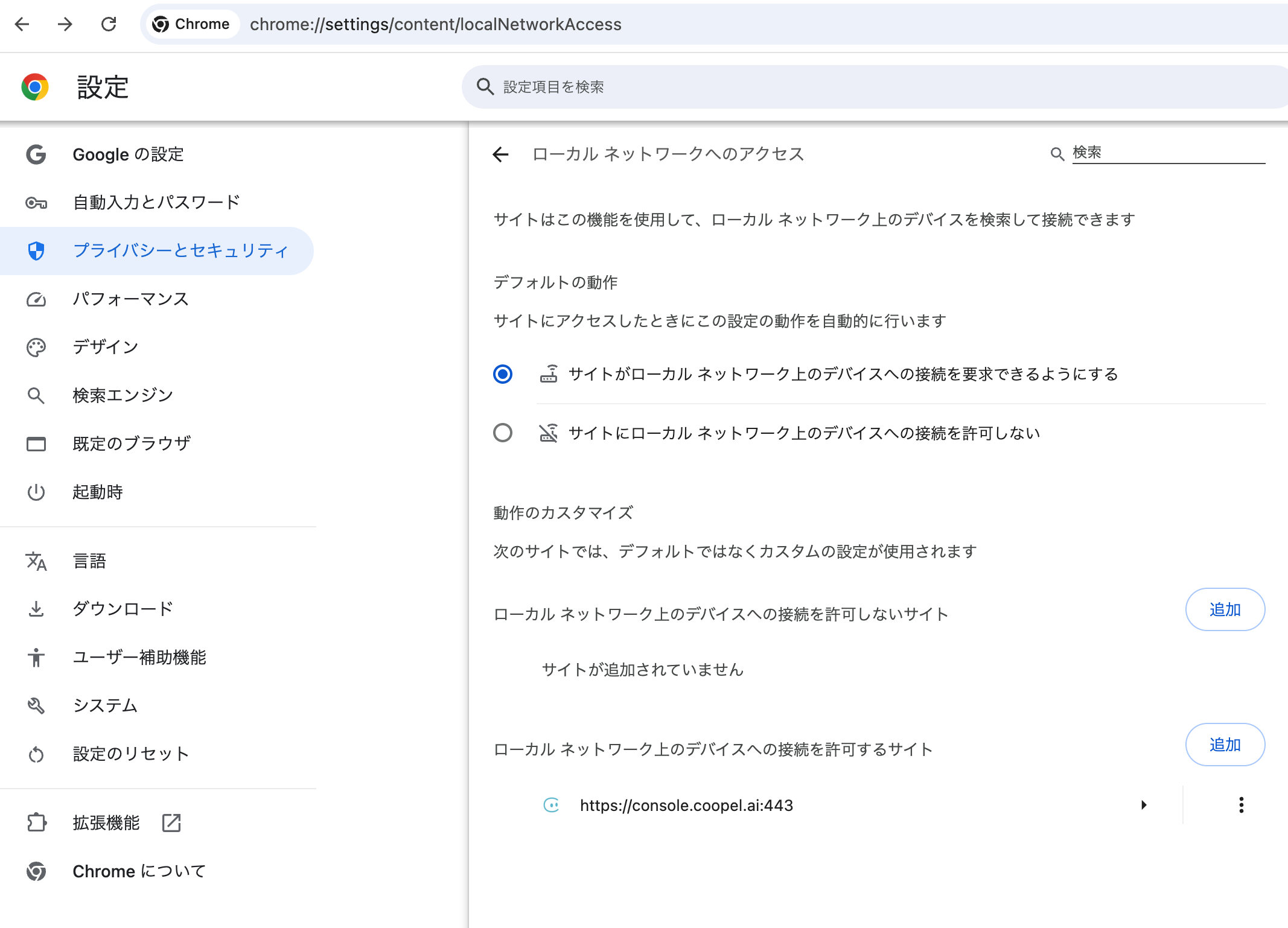Click 追加 for sites allowed to connect
The height and width of the screenshot is (928, 1288).
[x=1225, y=745]
